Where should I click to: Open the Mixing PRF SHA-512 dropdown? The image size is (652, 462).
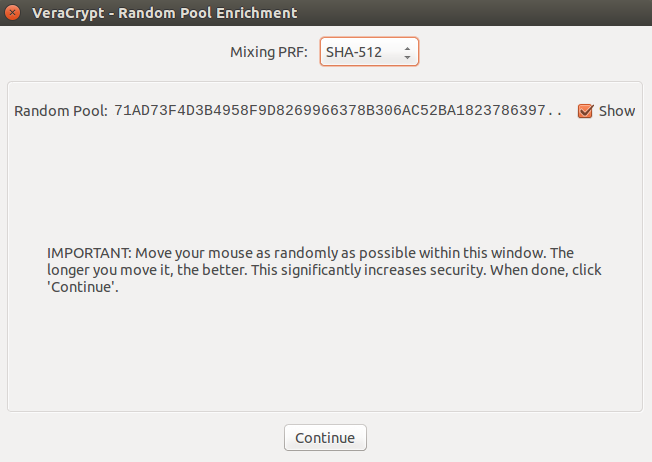click(369, 52)
